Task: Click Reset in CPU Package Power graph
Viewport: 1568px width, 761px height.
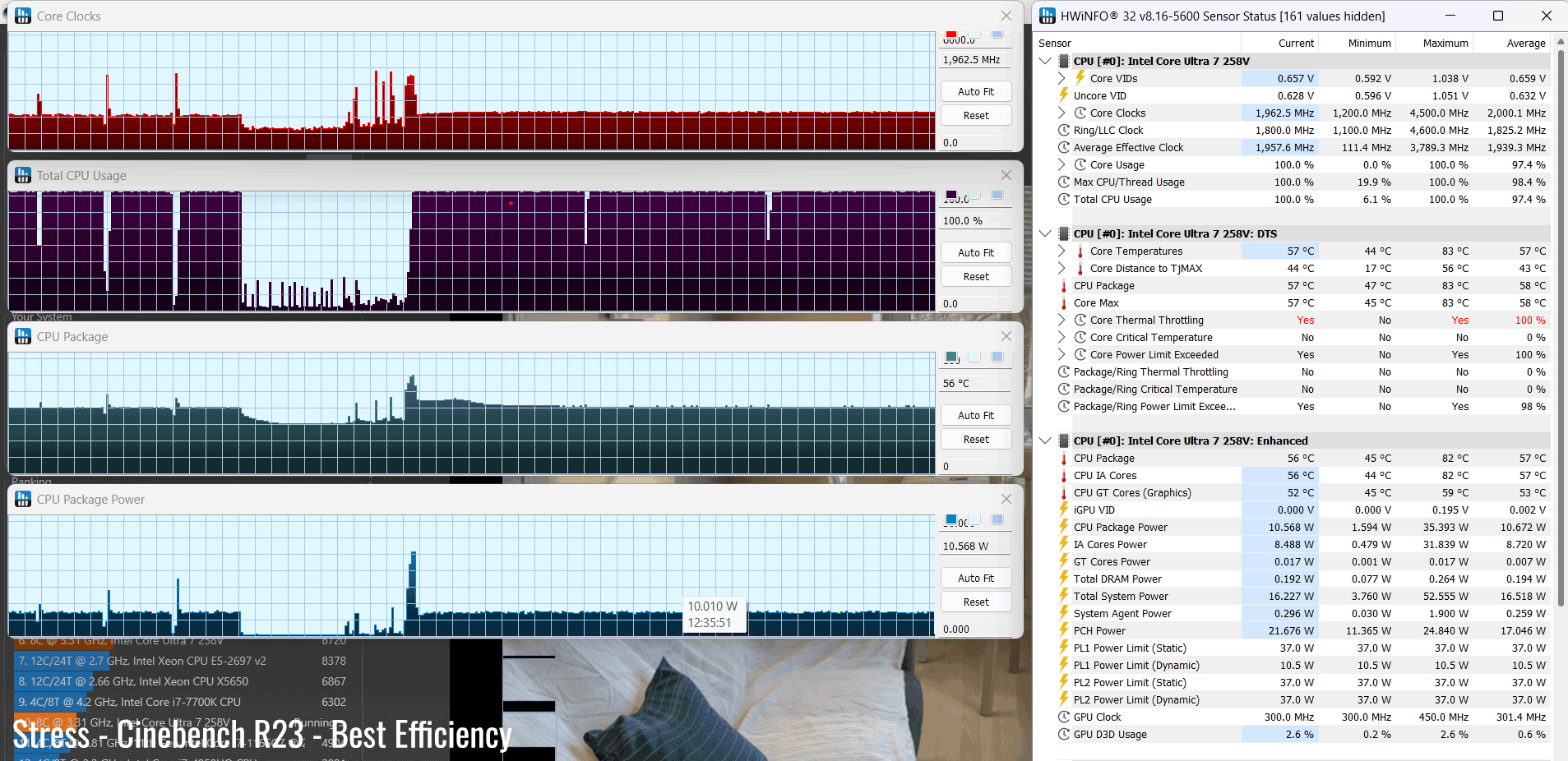Action: (976, 602)
